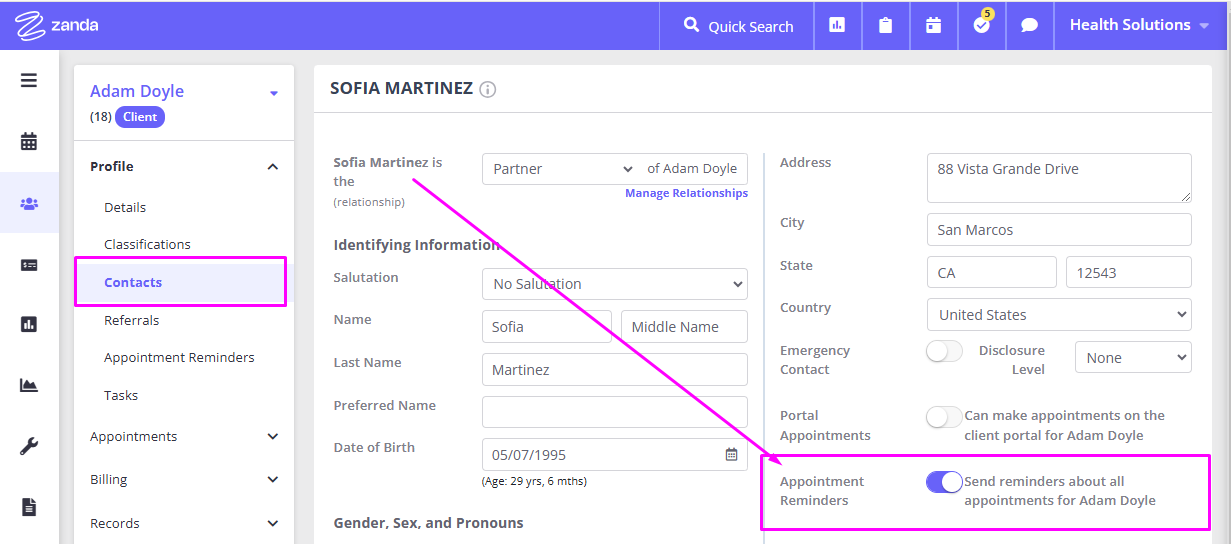Open the hamburger menu icon in sidebar
This screenshot has height=544, width=1231.
(x=29, y=80)
